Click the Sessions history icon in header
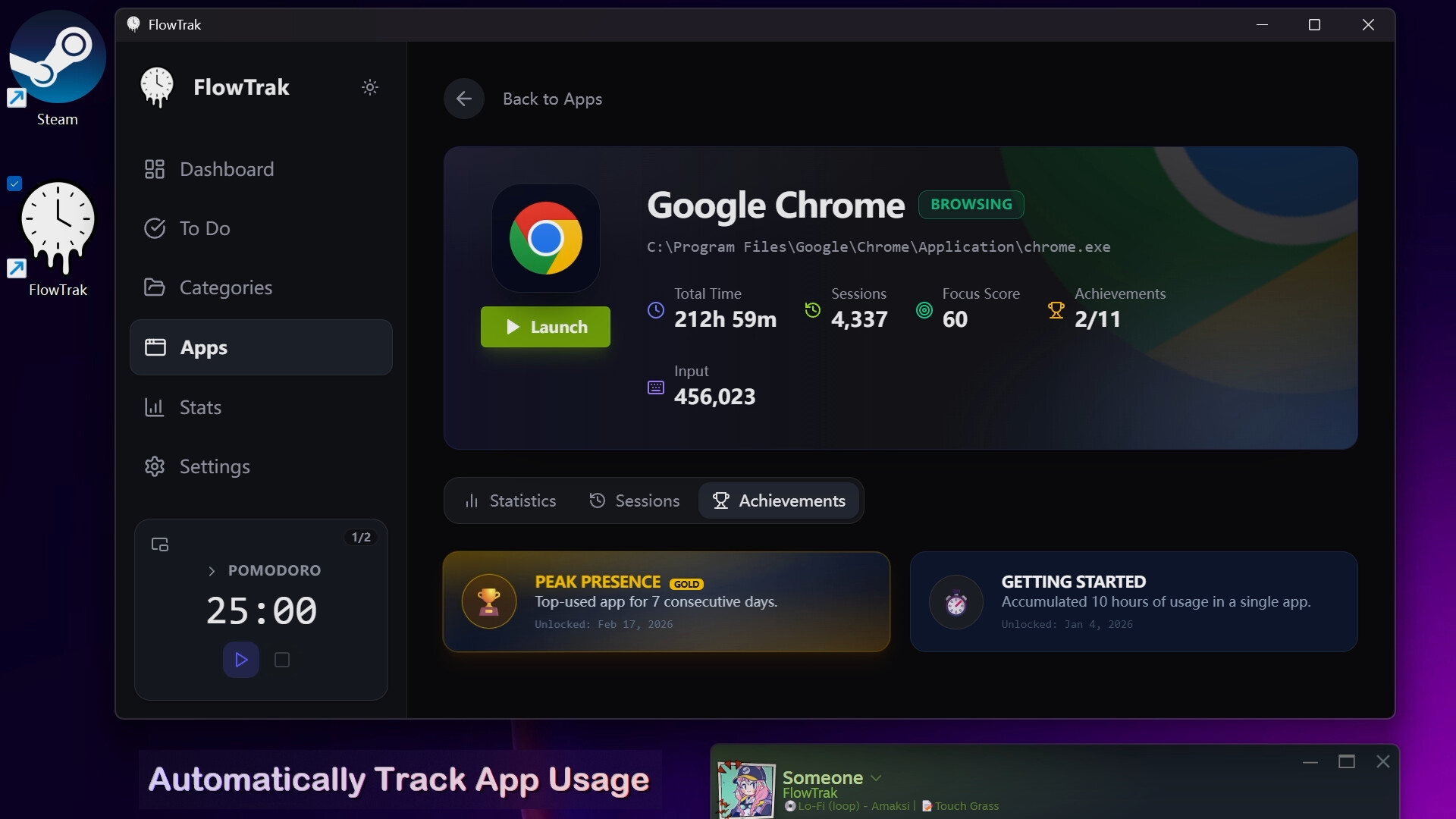The image size is (1456, 819). click(812, 310)
